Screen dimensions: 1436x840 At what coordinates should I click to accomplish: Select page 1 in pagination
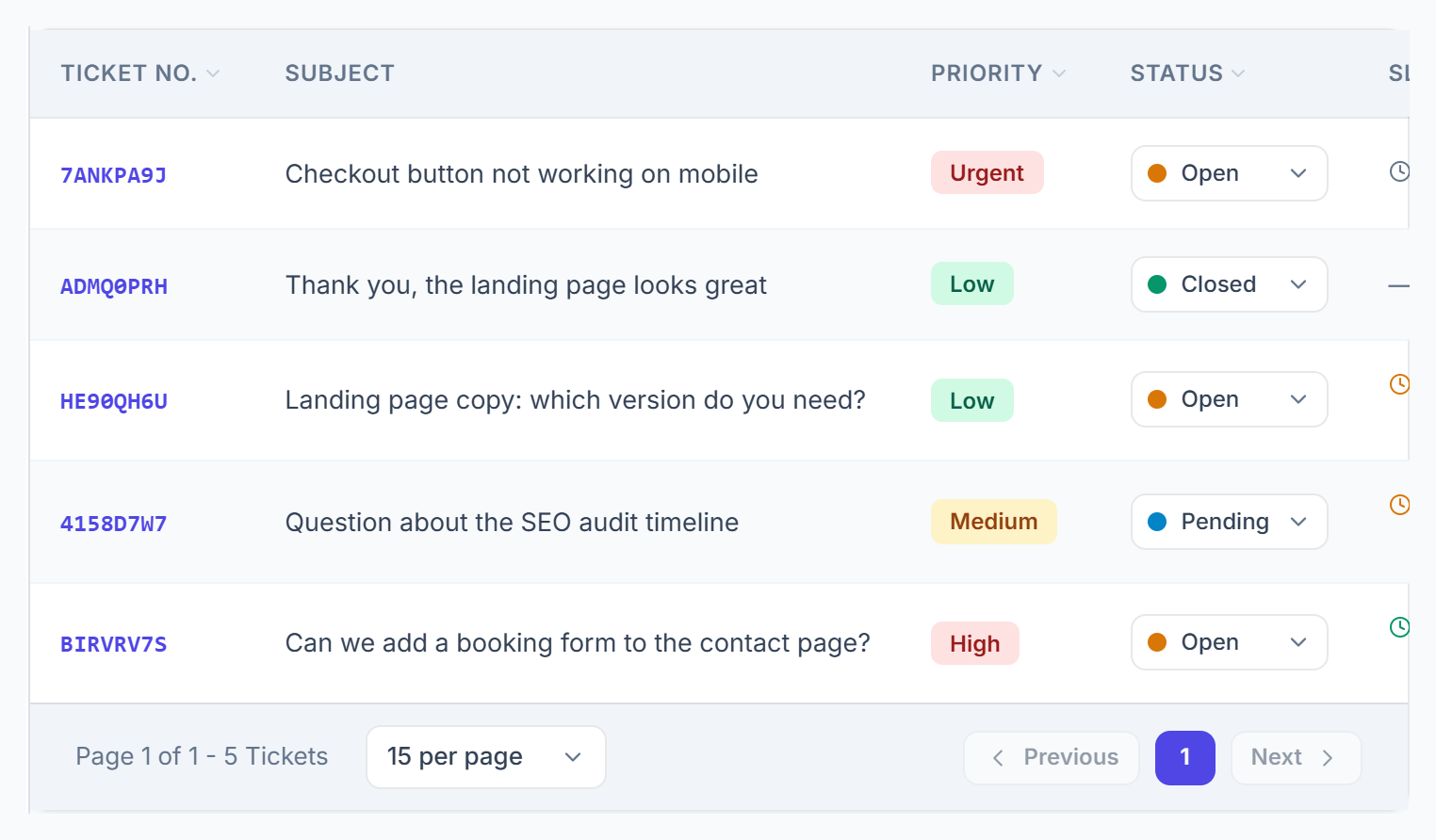click(1185, 758)
